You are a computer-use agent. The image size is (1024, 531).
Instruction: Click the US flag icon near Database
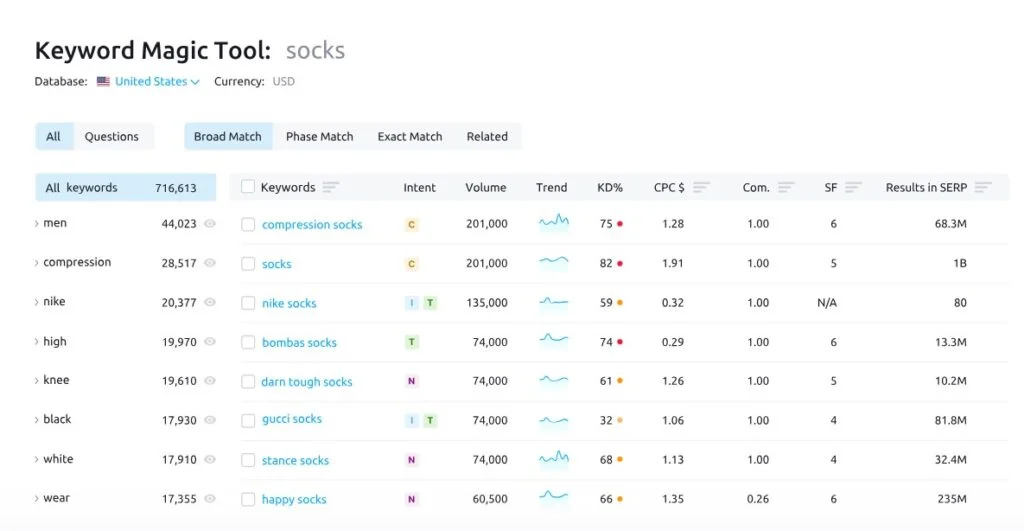[x=103, y=82]
